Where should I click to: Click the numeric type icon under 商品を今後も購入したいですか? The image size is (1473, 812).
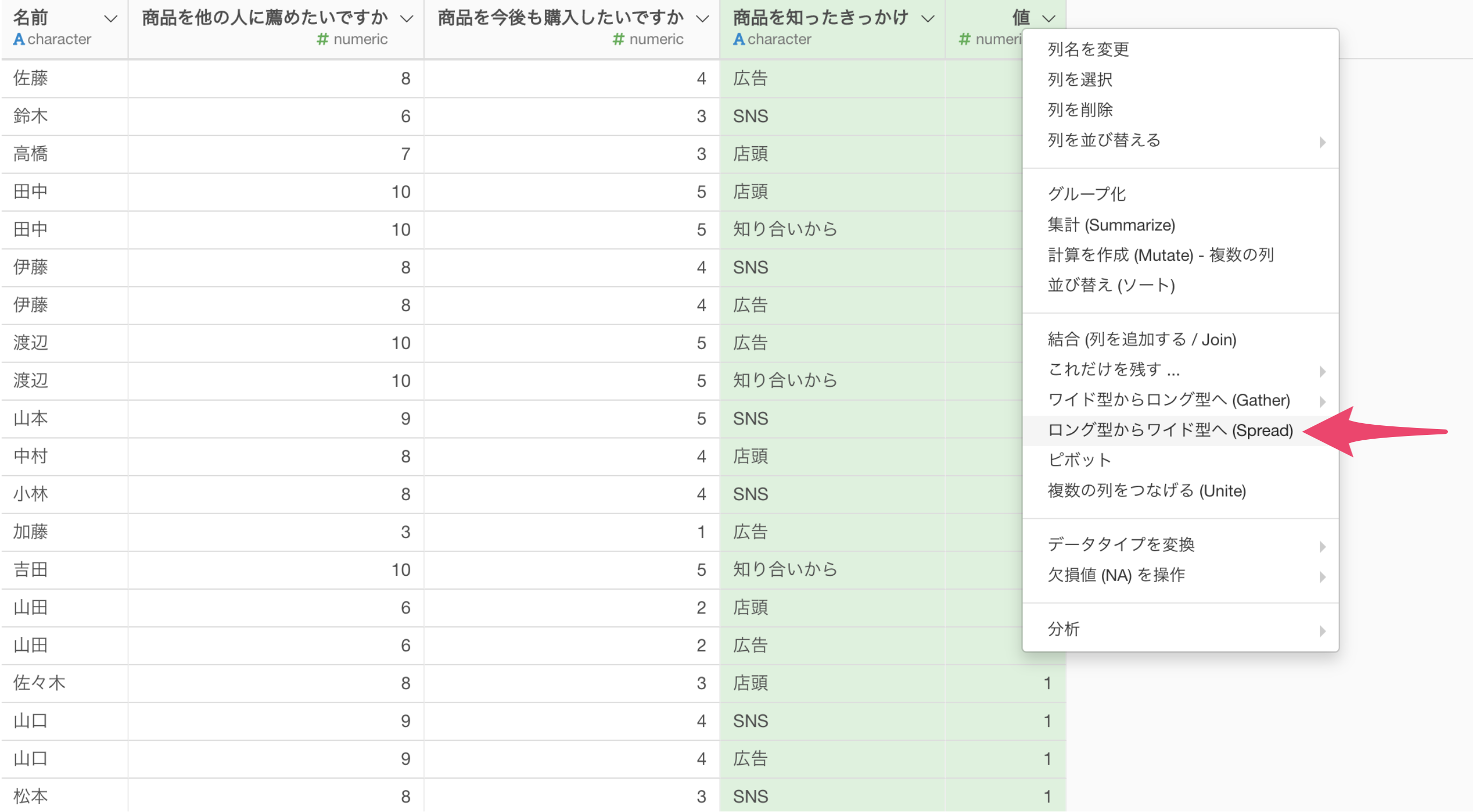click(618, 40)
